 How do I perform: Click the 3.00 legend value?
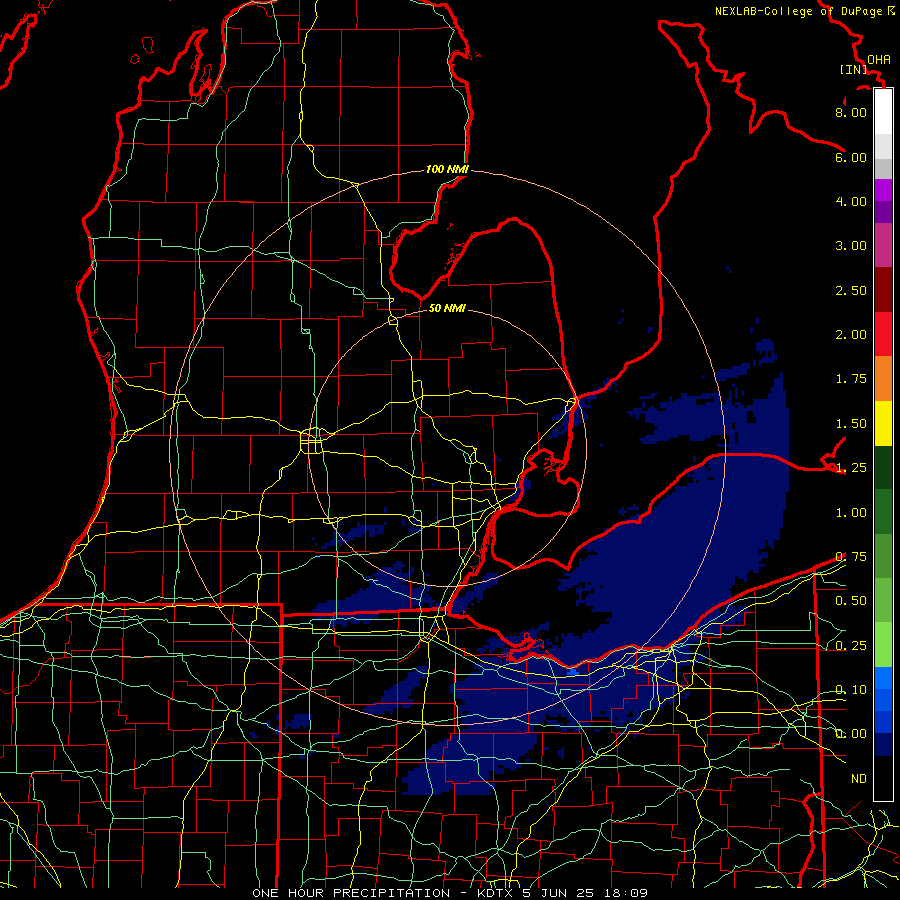pyautogui.click(x=851, y=245)
